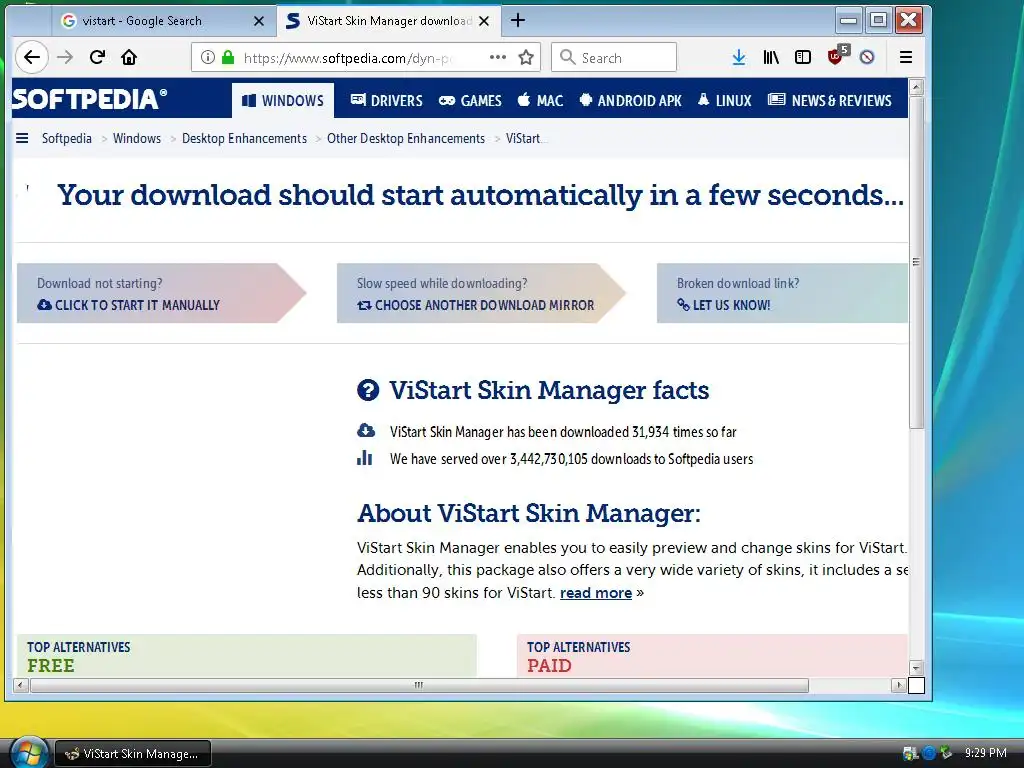The width and height of the screenshot is (1024, 768).
Task: Open the DRIVERS section
Action: (x=387, y=101)
